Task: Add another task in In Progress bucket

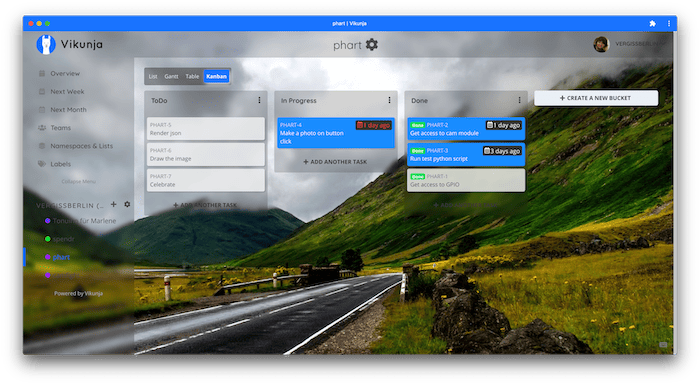Action: coord(335,162)
